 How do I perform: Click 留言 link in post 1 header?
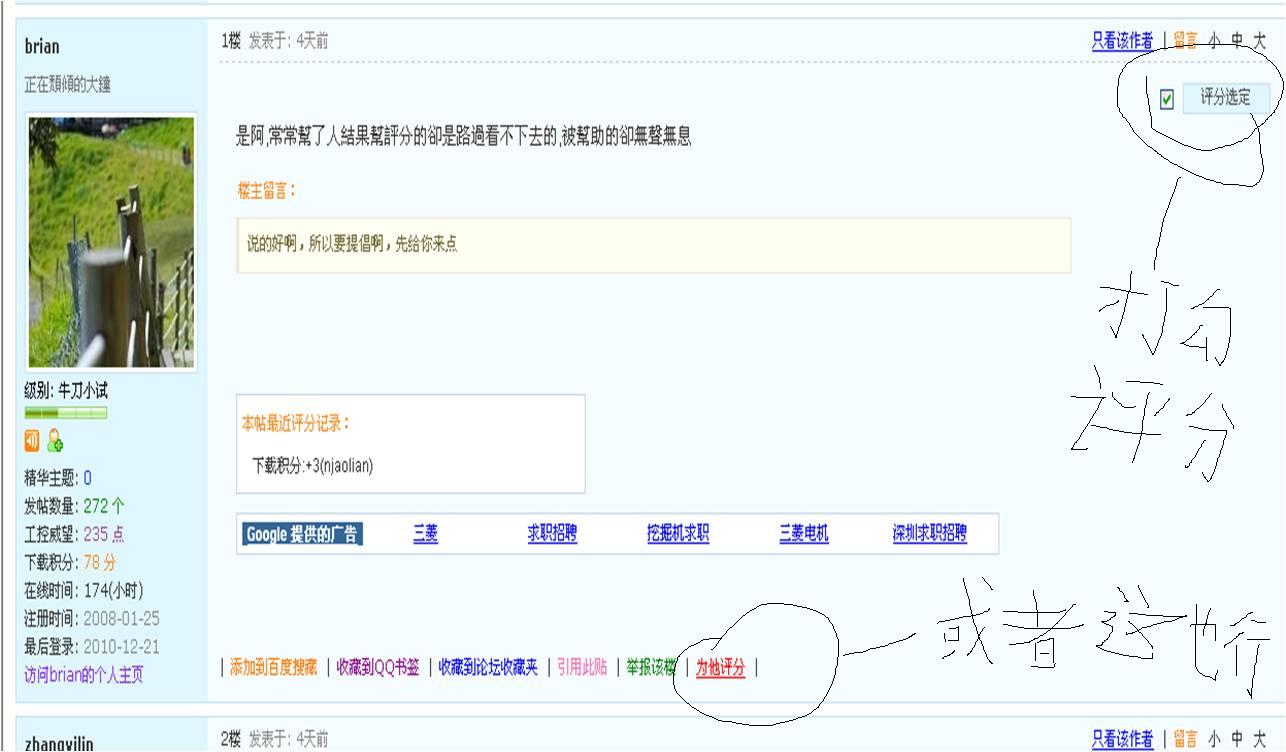coord(1186,41)
